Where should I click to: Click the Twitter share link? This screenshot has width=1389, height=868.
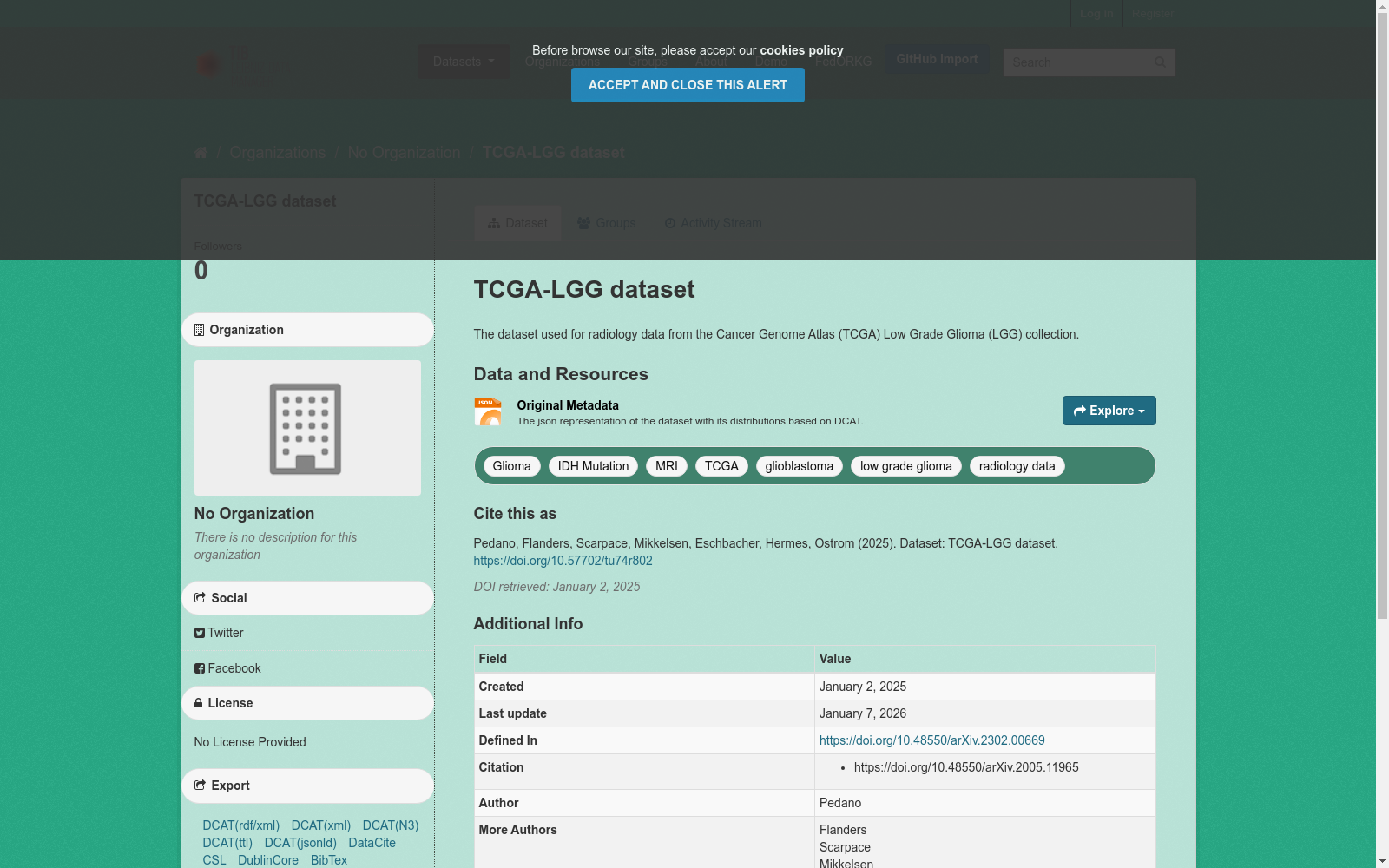tap(219, 633)
